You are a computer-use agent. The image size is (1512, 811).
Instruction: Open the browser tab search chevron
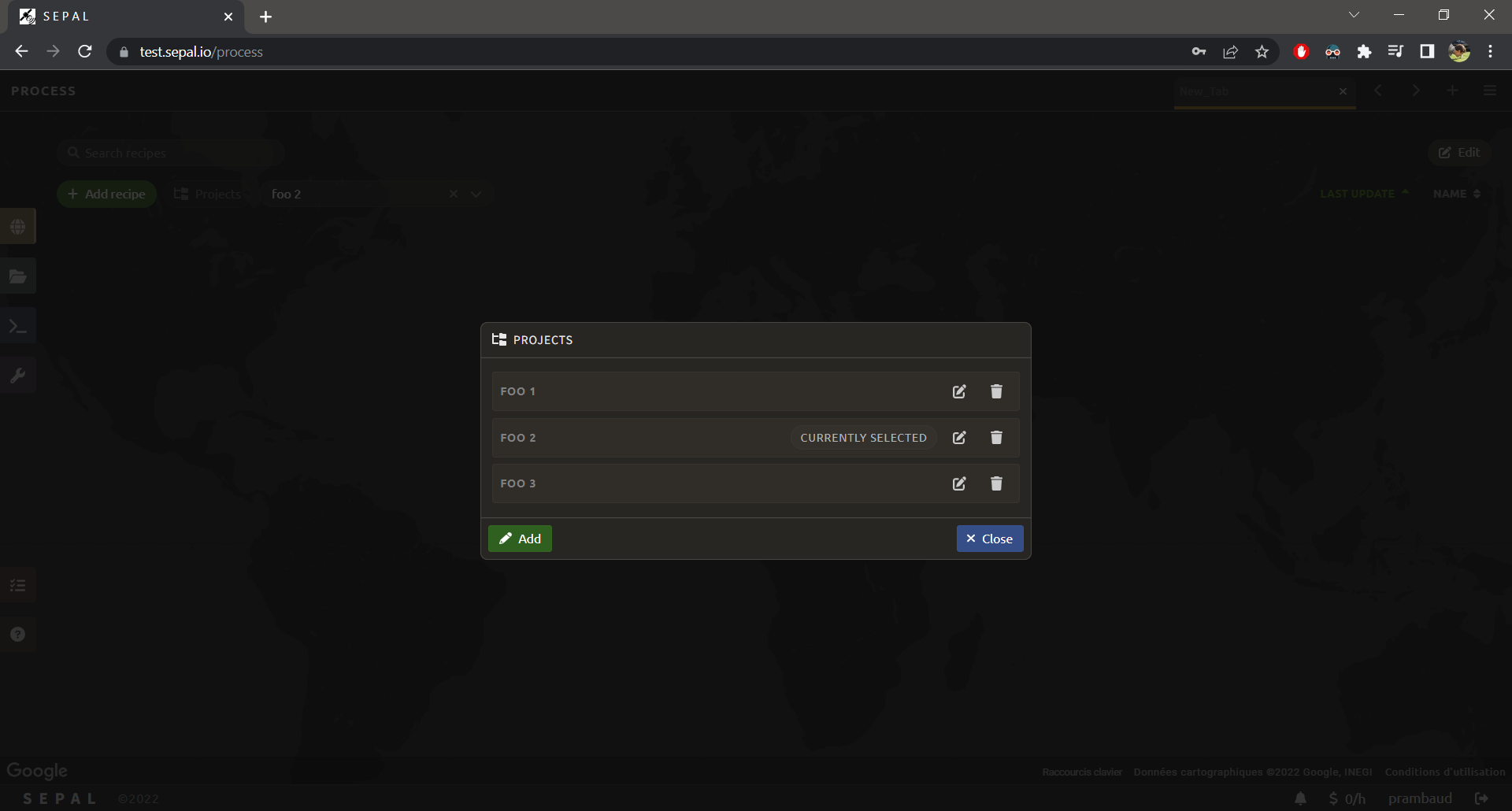click(x=1354, y=15)
